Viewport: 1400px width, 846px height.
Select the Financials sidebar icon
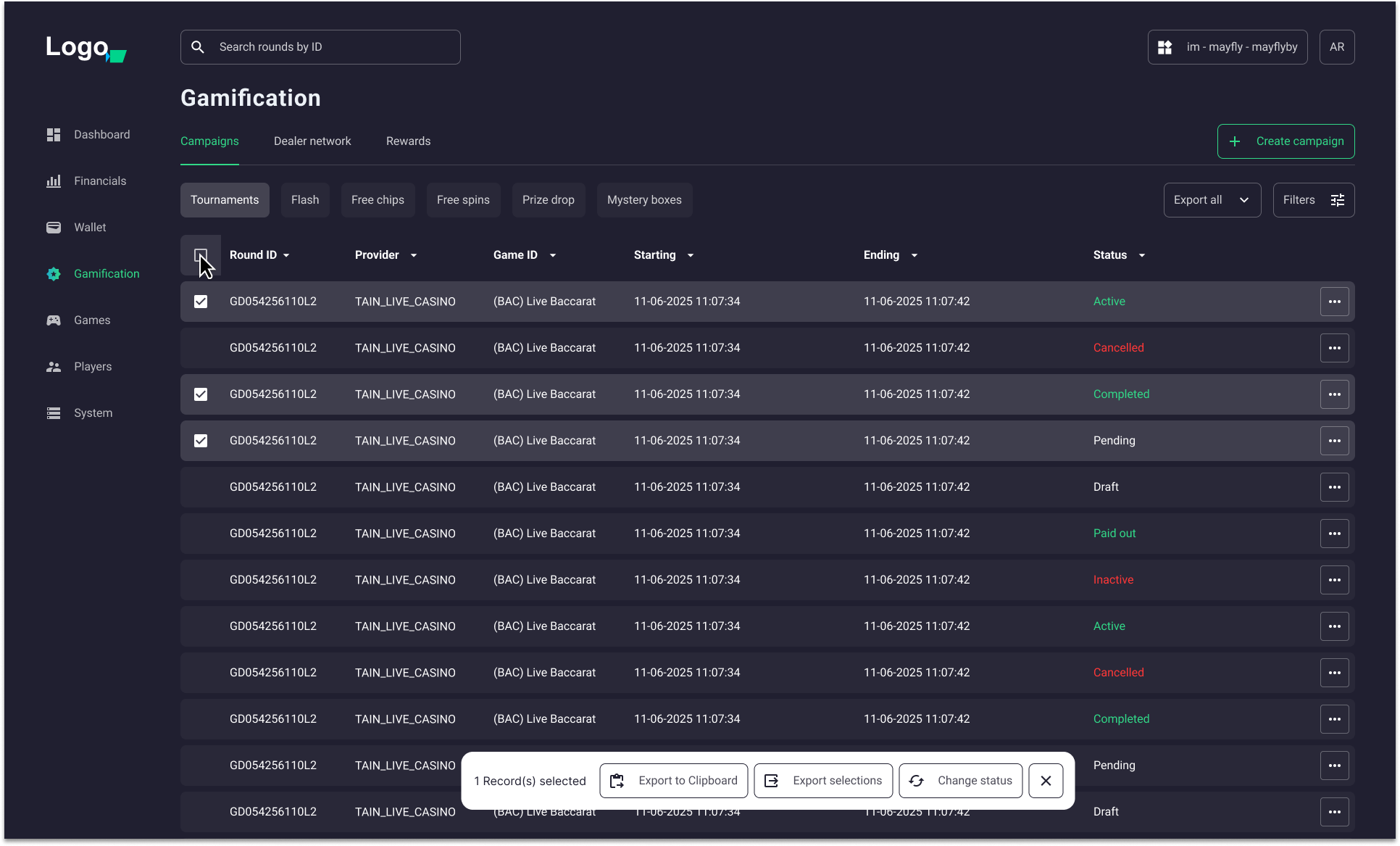point(54,181)
